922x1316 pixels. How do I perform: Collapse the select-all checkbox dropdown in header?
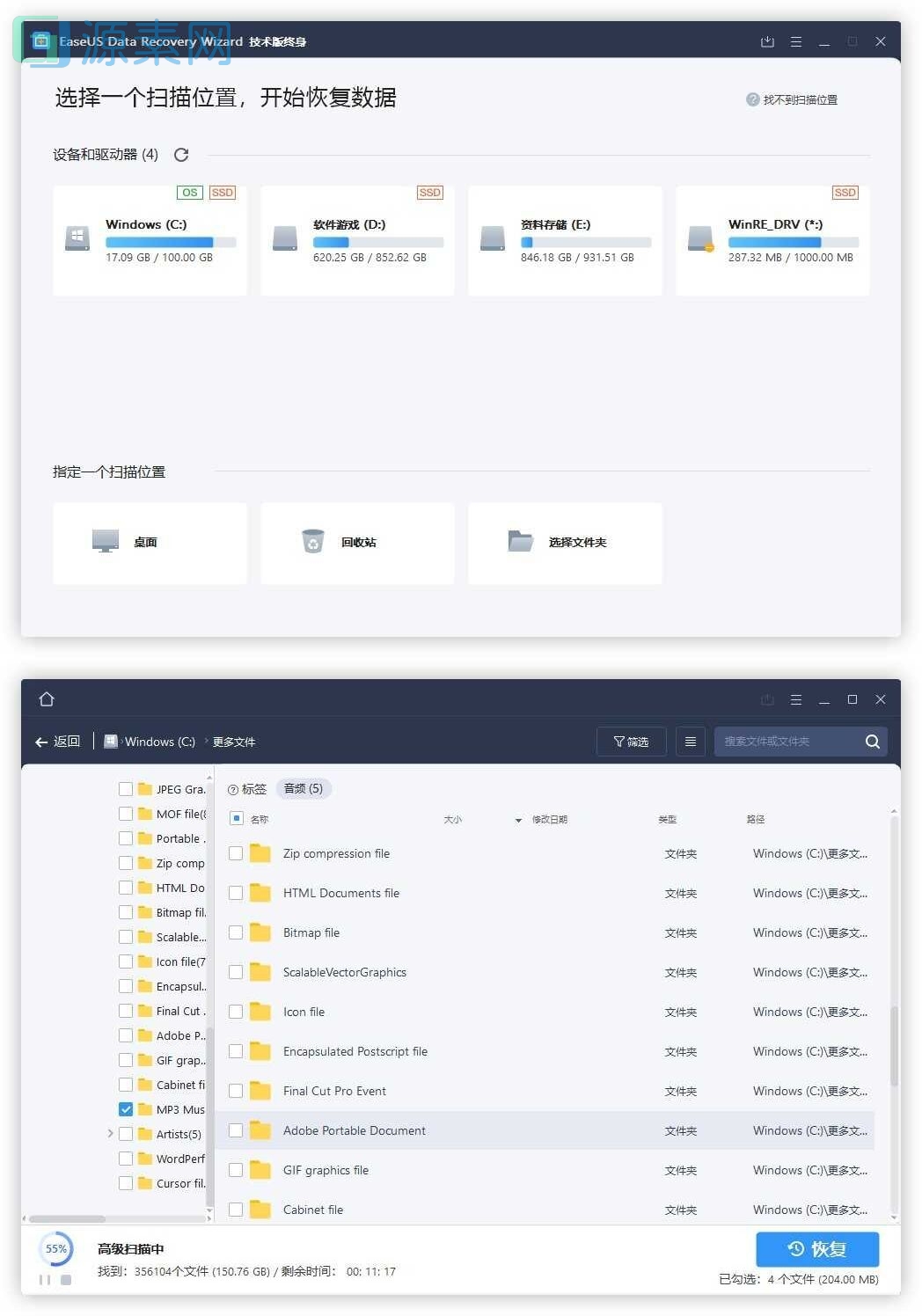click(237, 818)
